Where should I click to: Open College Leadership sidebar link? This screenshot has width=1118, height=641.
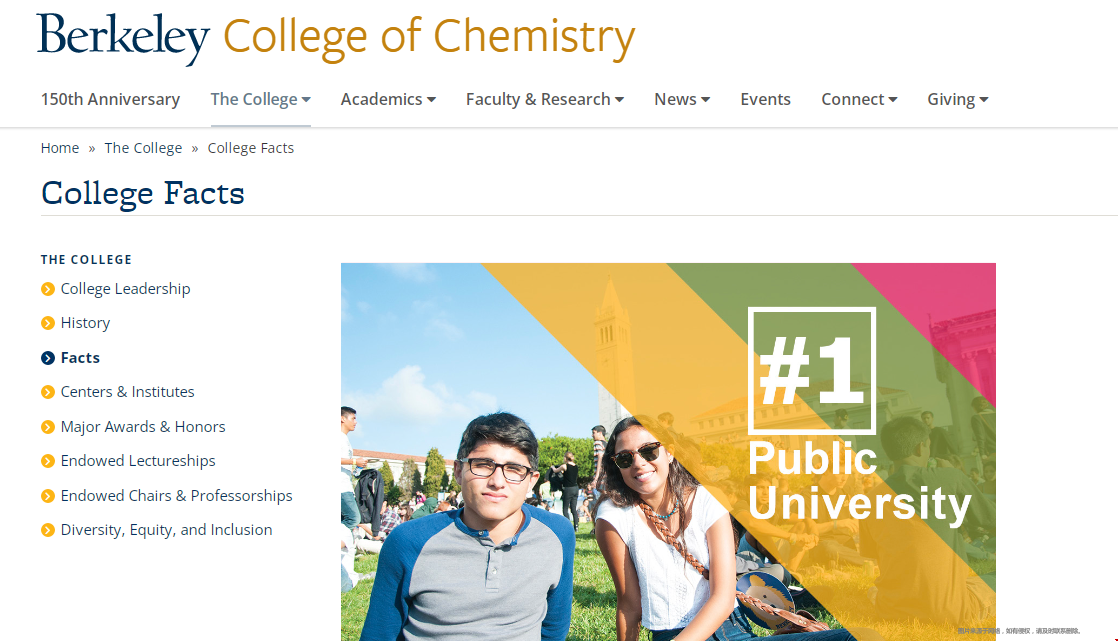click(125, 289)
